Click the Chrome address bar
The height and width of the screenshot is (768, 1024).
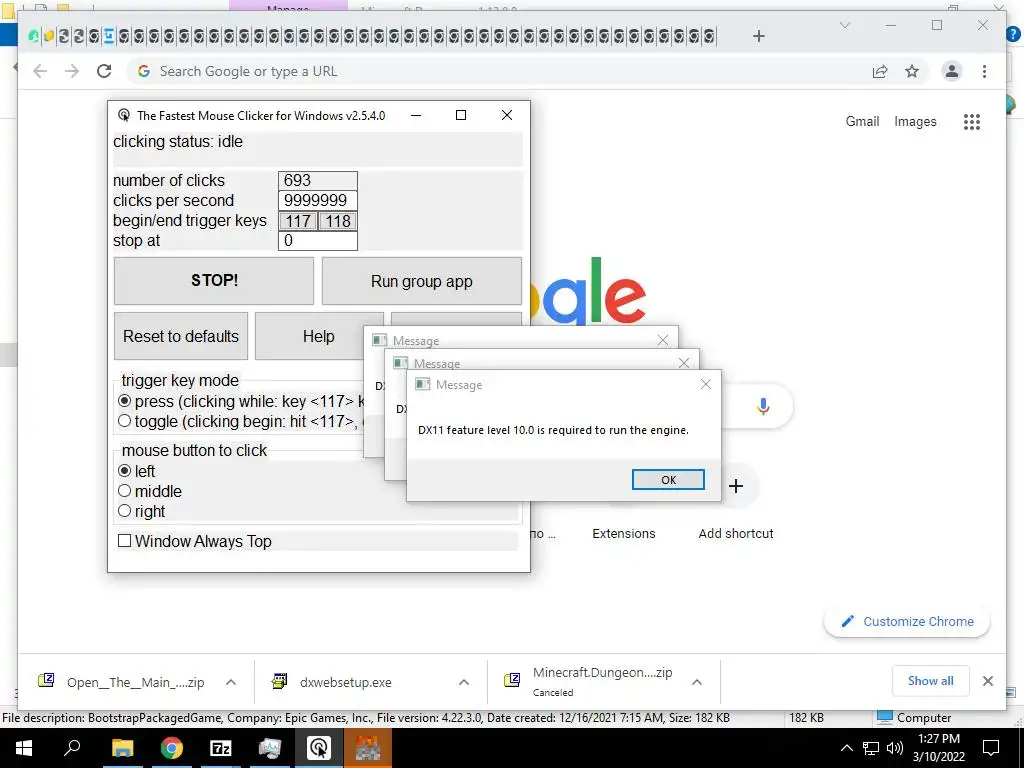(x=496, y=71)
